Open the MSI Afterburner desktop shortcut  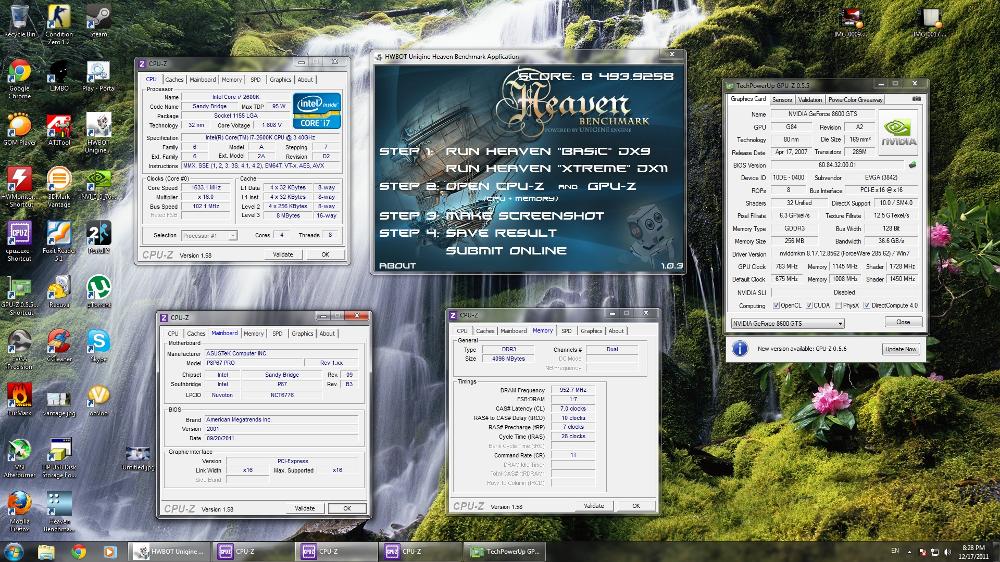(19, 458)
